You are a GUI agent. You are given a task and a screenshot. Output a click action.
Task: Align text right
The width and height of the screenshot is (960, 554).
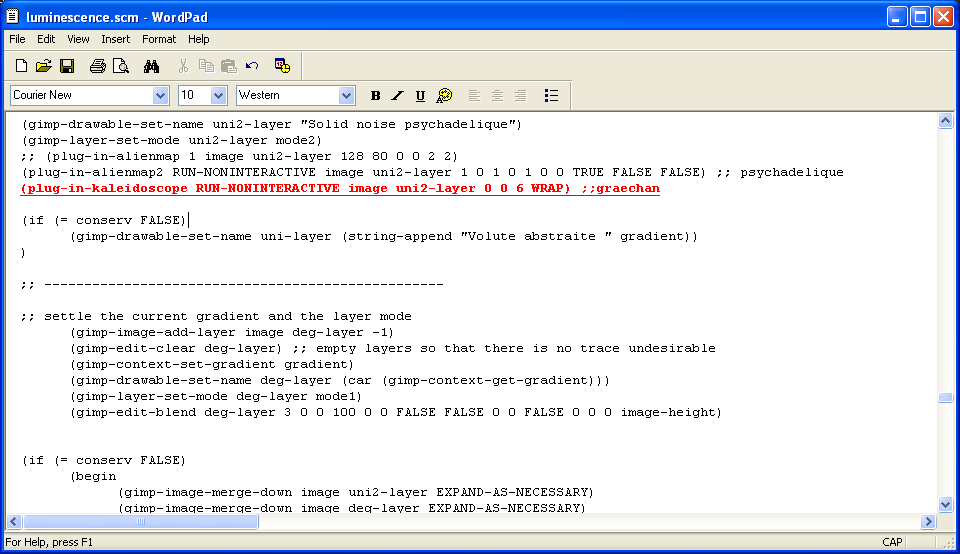[x=520, y=95]
